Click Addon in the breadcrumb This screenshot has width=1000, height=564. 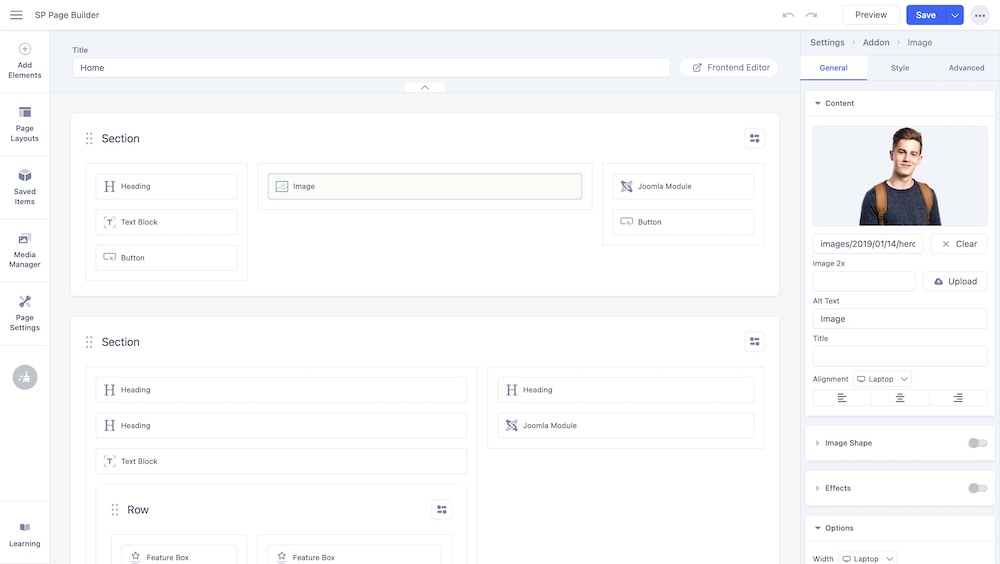coord(876,42)
